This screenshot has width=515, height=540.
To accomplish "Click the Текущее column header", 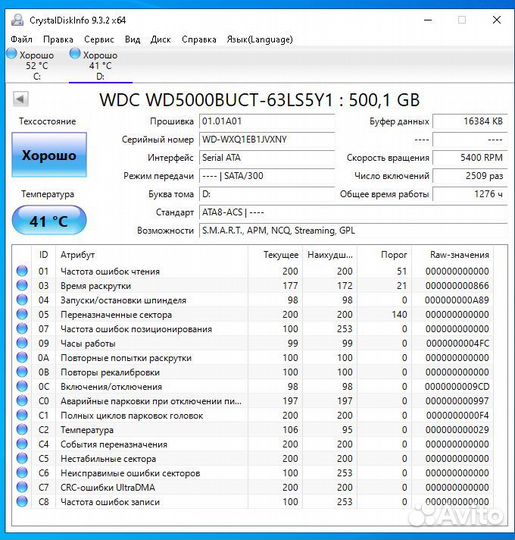I will [x=275, y=255].
